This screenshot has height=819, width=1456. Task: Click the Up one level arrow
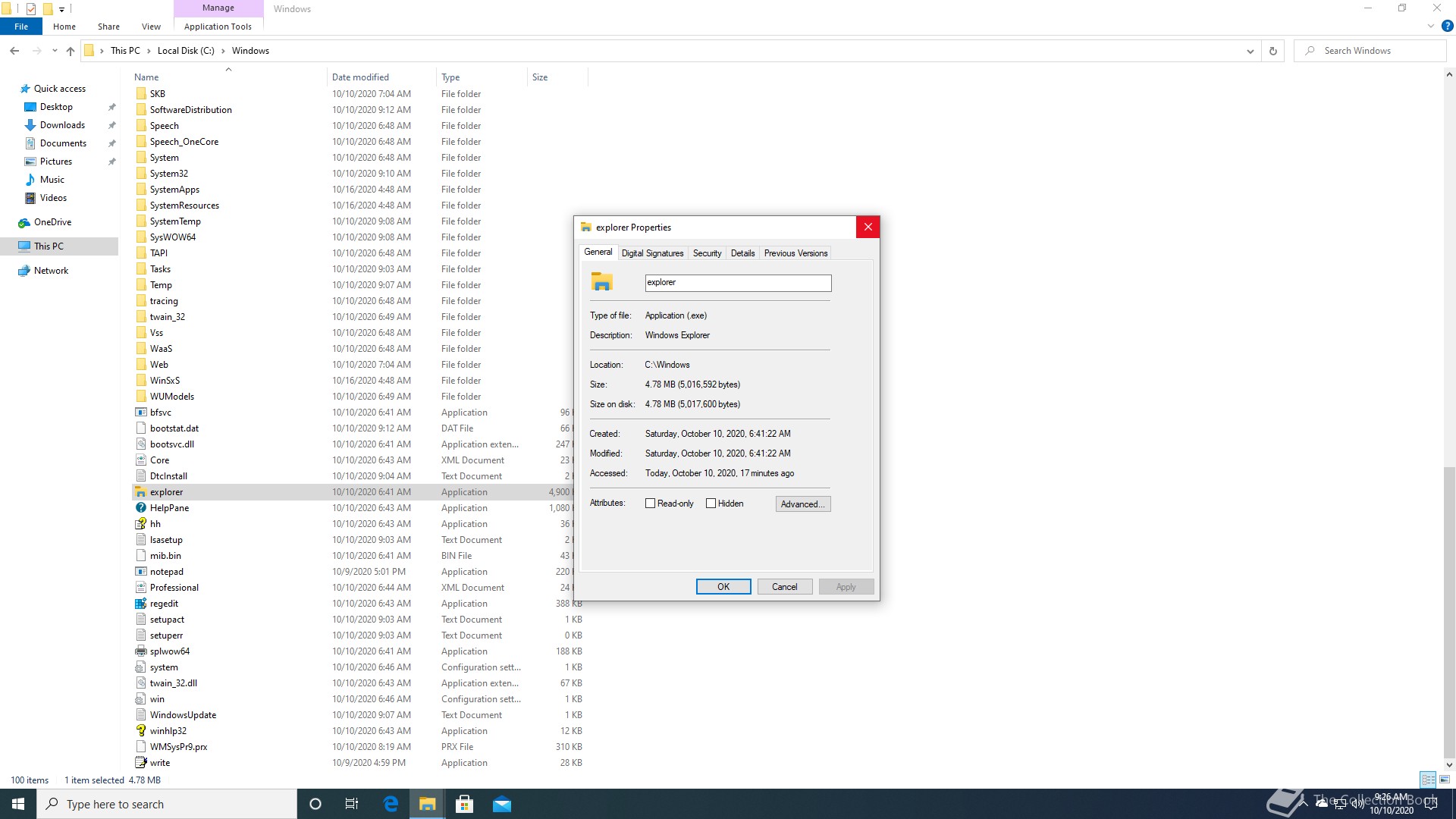click(x=71, y=51)
